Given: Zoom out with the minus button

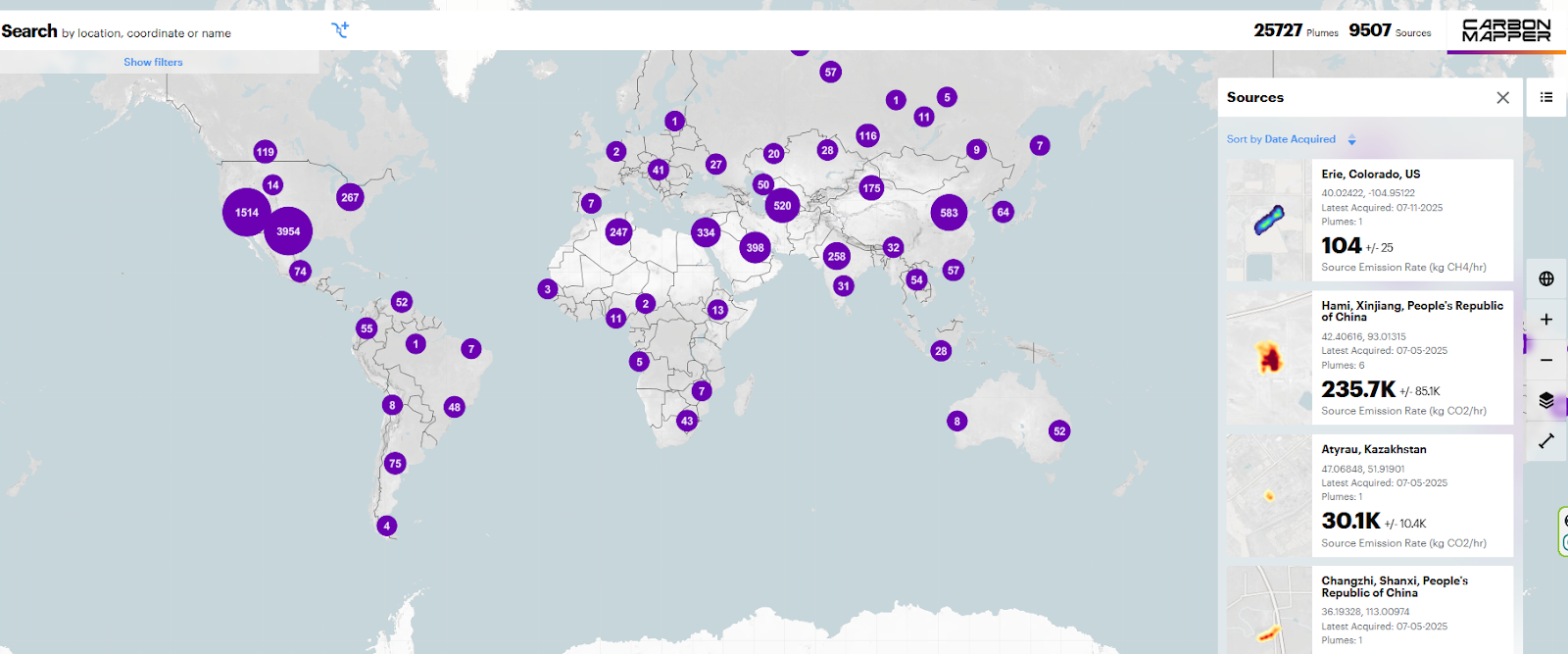Looking at the screenshot, I should (1546, 360).
